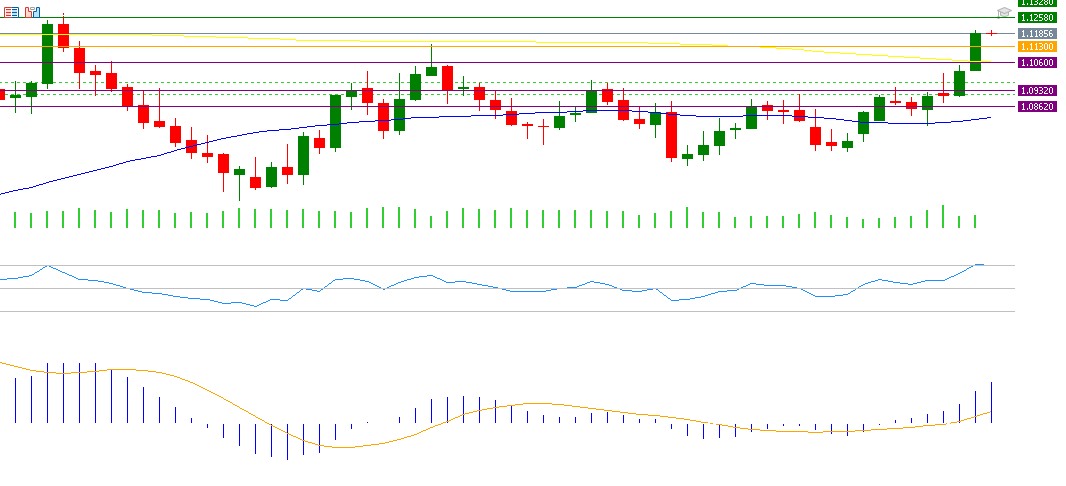
Task: Click the 1.08620 price level label
Action: [1038, 105]
